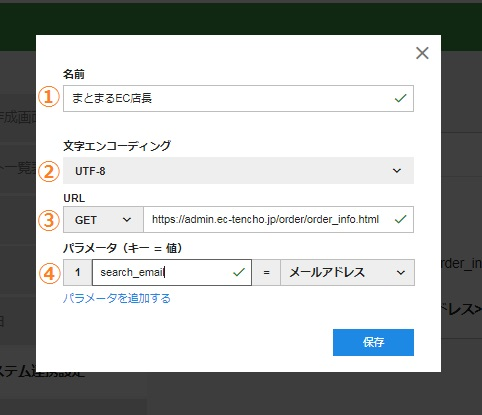The height and width of the screenshot is (415, 482).
Task: Click the parameter row number 1 cell
Action: pyautogui.click(x=78, y=273)
